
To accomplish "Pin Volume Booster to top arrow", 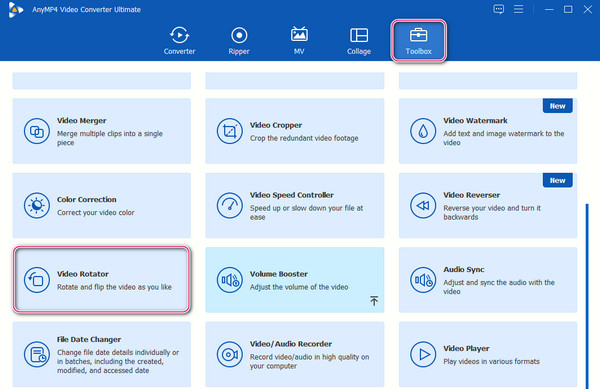I will click(374, 301).
